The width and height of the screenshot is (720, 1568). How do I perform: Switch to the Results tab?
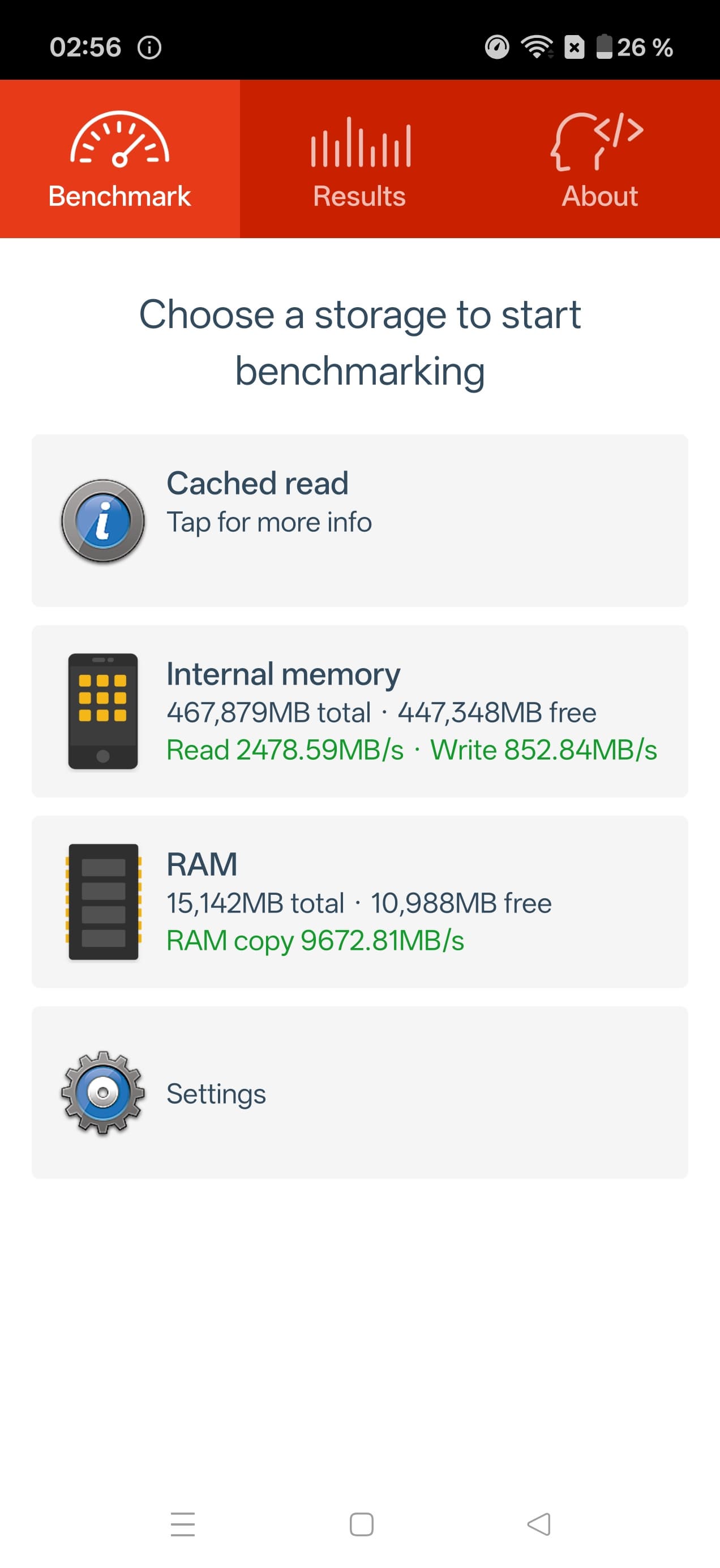tap(359, 196)
